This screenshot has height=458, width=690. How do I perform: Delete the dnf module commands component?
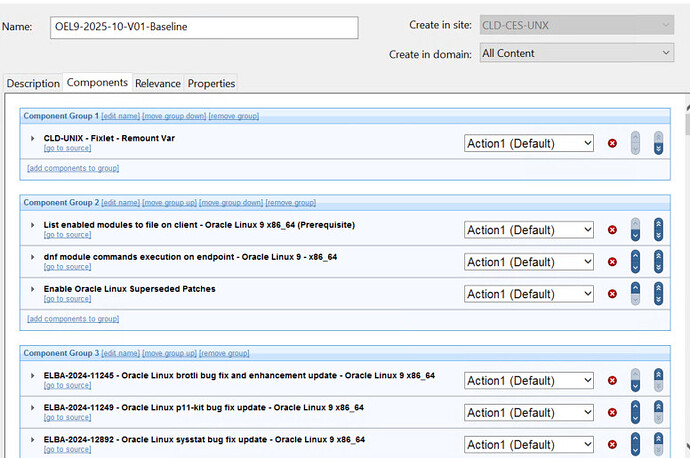point(612,262)
